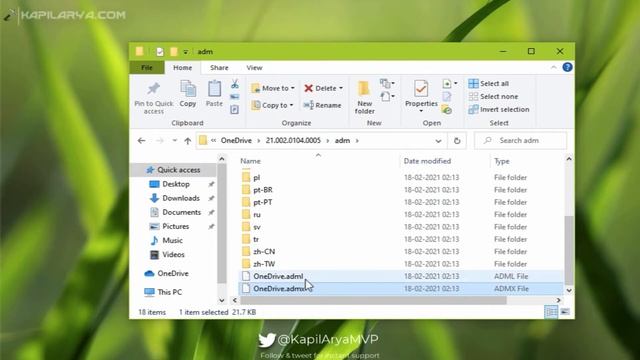Click Select all
The height and width of the screenshot is (360, 640).
pyautogui.click(x=489, y=84)
